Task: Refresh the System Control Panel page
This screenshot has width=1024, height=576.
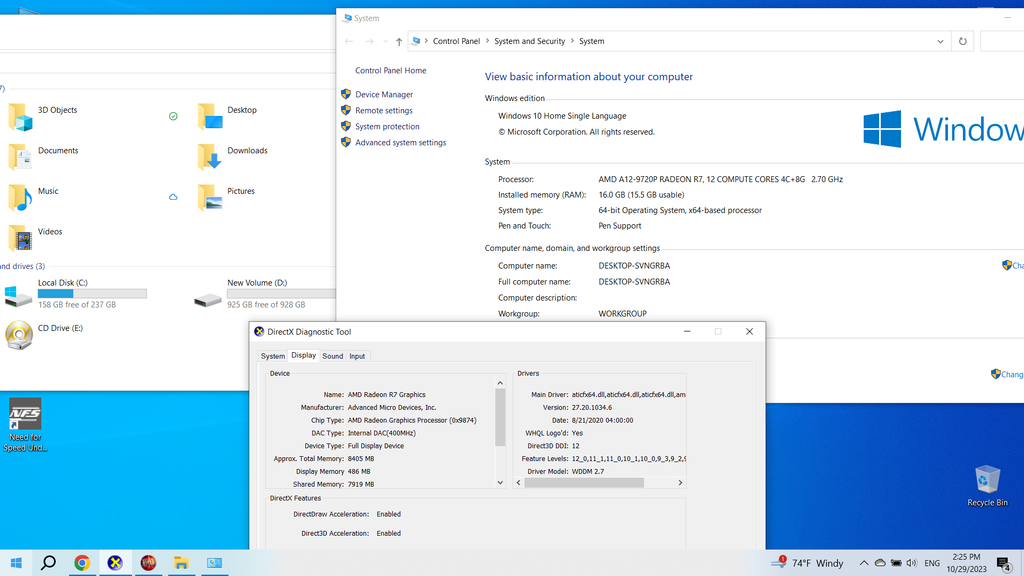Action: (x=963, y=41)
